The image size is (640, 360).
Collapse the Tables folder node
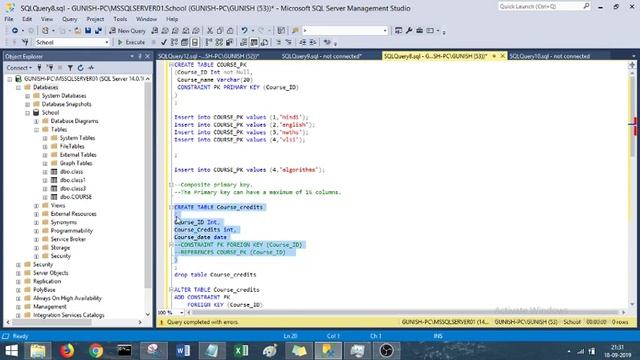pos(36,129)
